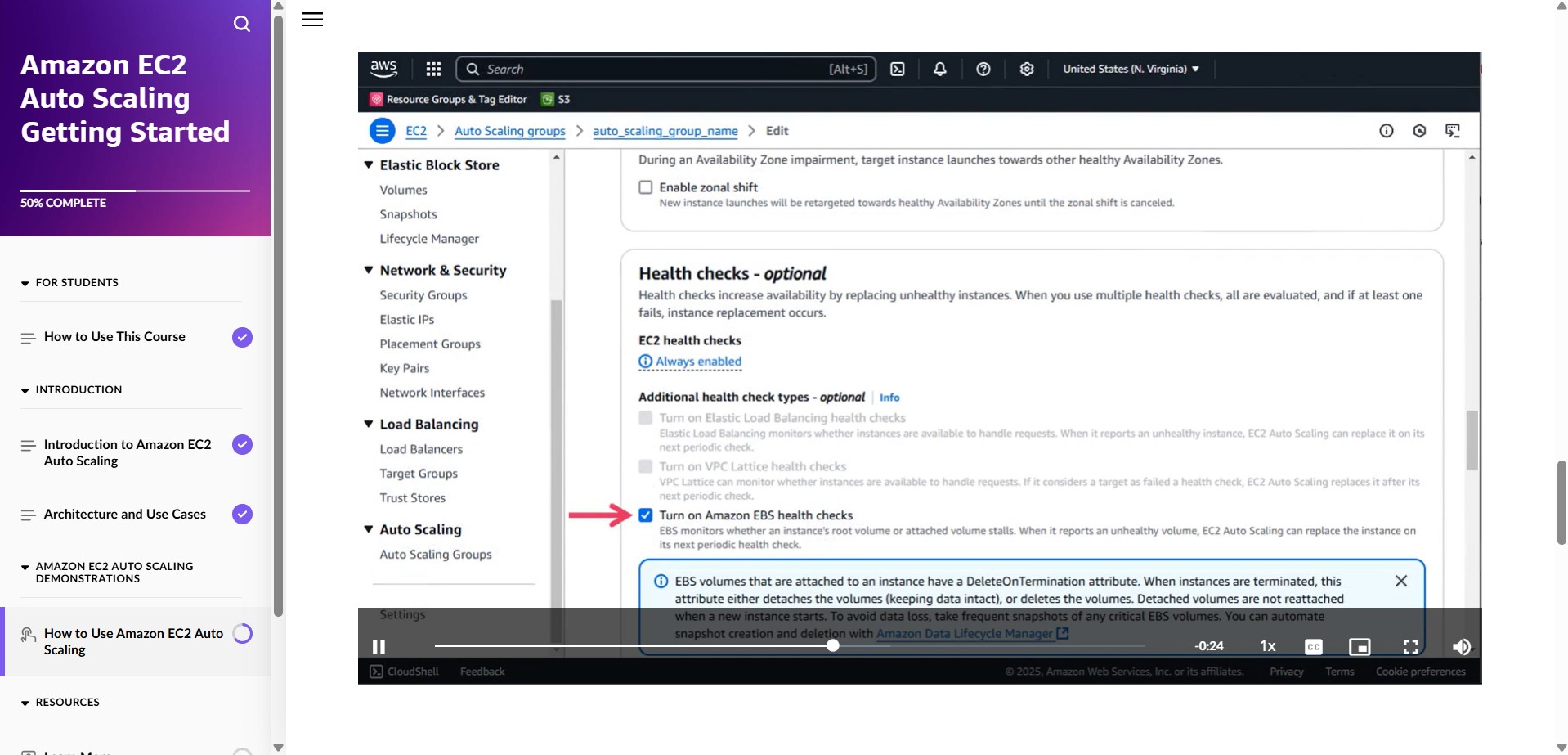This screenshot has width=1568, height=755.
Task: Toggle the blue navigation menu button
Action: (382, 131)
